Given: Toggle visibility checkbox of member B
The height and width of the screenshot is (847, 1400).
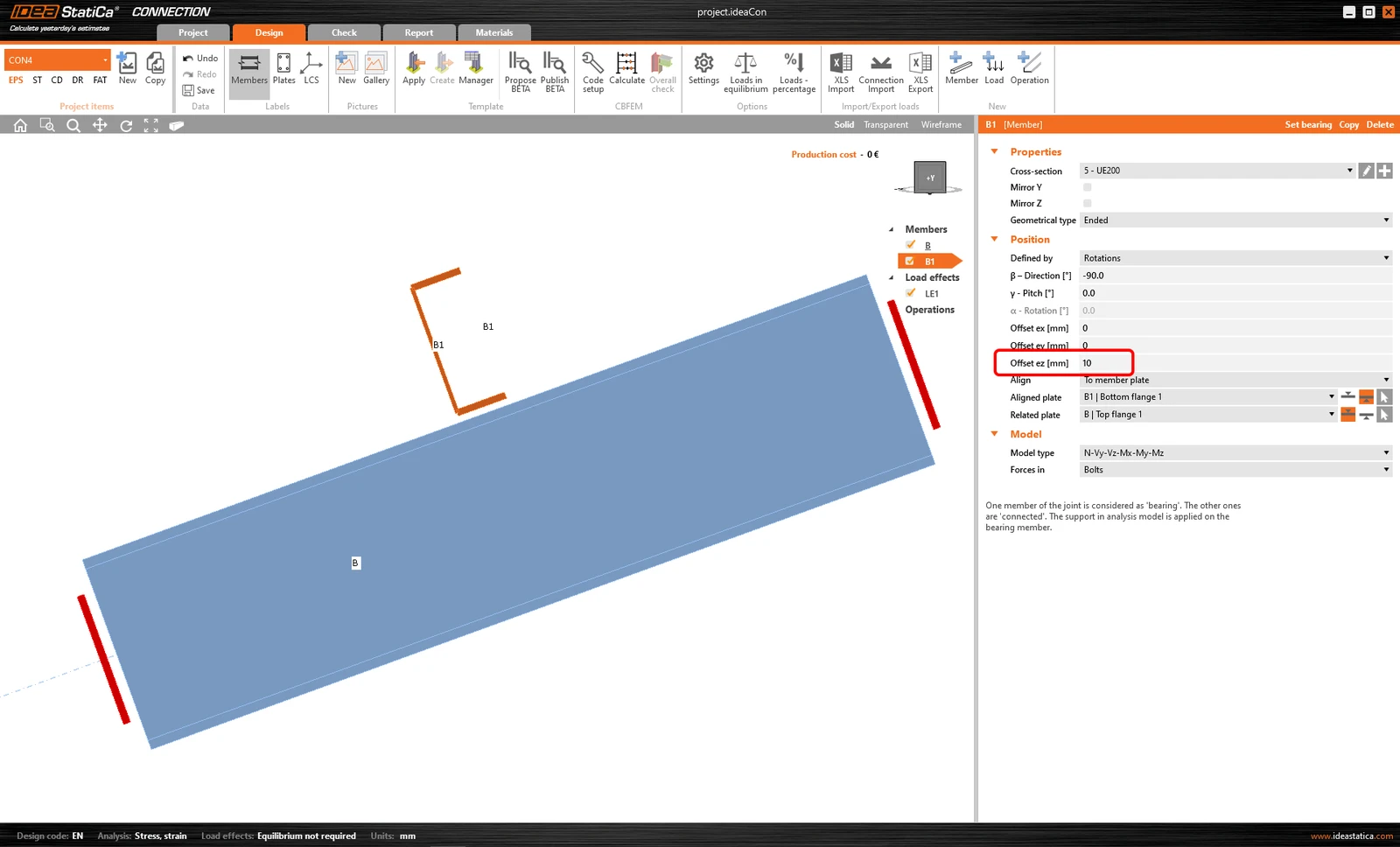Looking at the screenshot, I should click(x=911, y=245).
